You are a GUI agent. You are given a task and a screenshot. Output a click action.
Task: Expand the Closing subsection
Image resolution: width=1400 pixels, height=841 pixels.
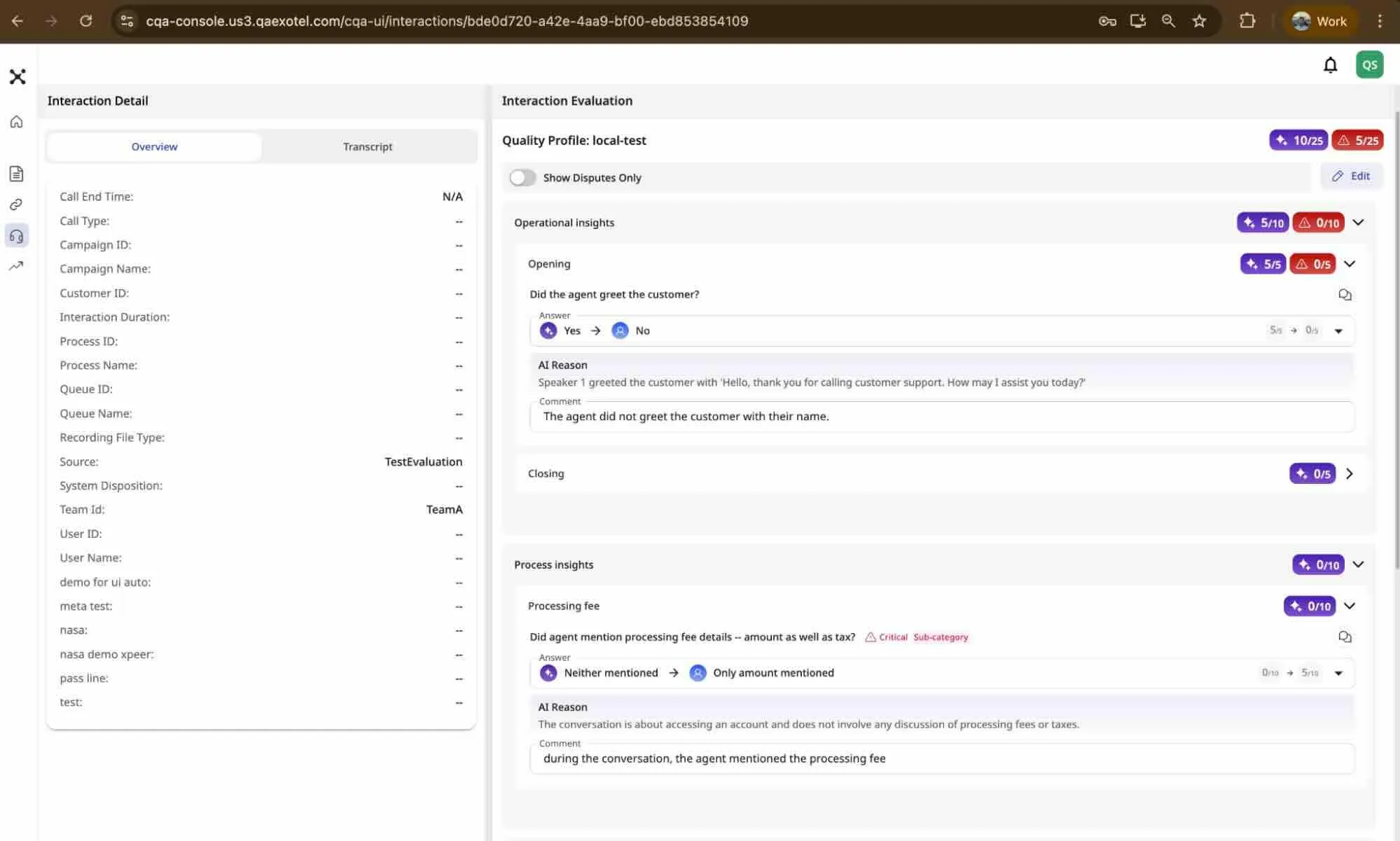[1350, 473]
